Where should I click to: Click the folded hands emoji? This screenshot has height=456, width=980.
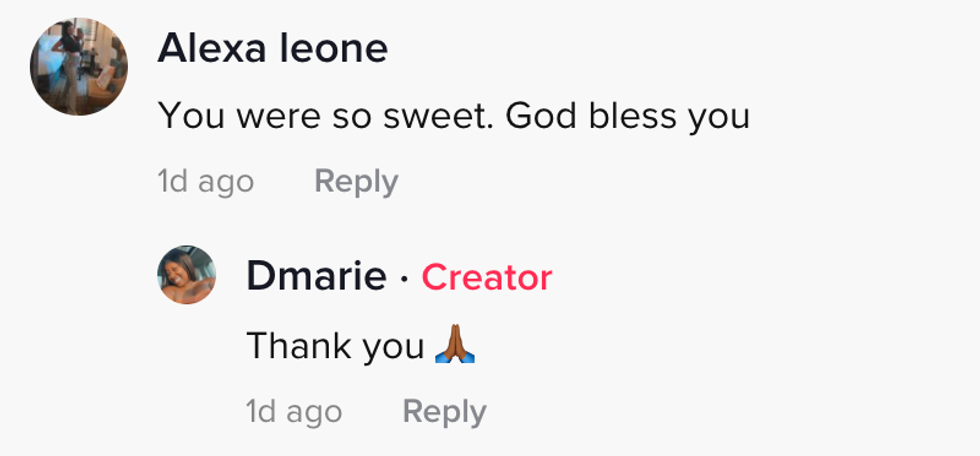pos(455,345)
